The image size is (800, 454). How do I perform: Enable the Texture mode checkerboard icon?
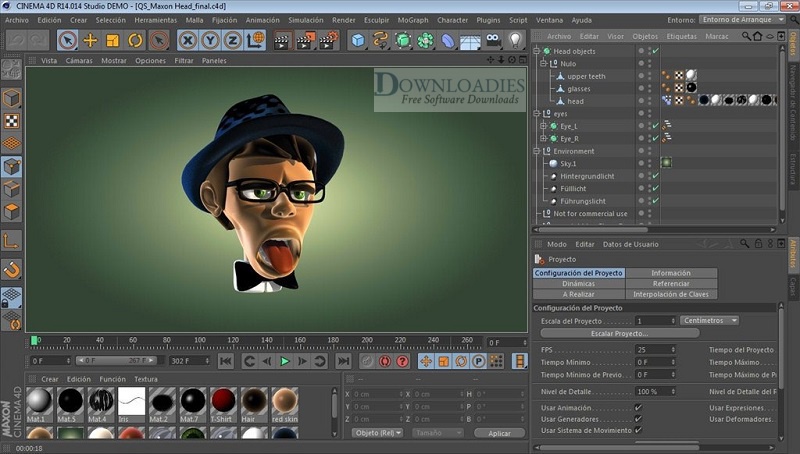click(11, 120)
